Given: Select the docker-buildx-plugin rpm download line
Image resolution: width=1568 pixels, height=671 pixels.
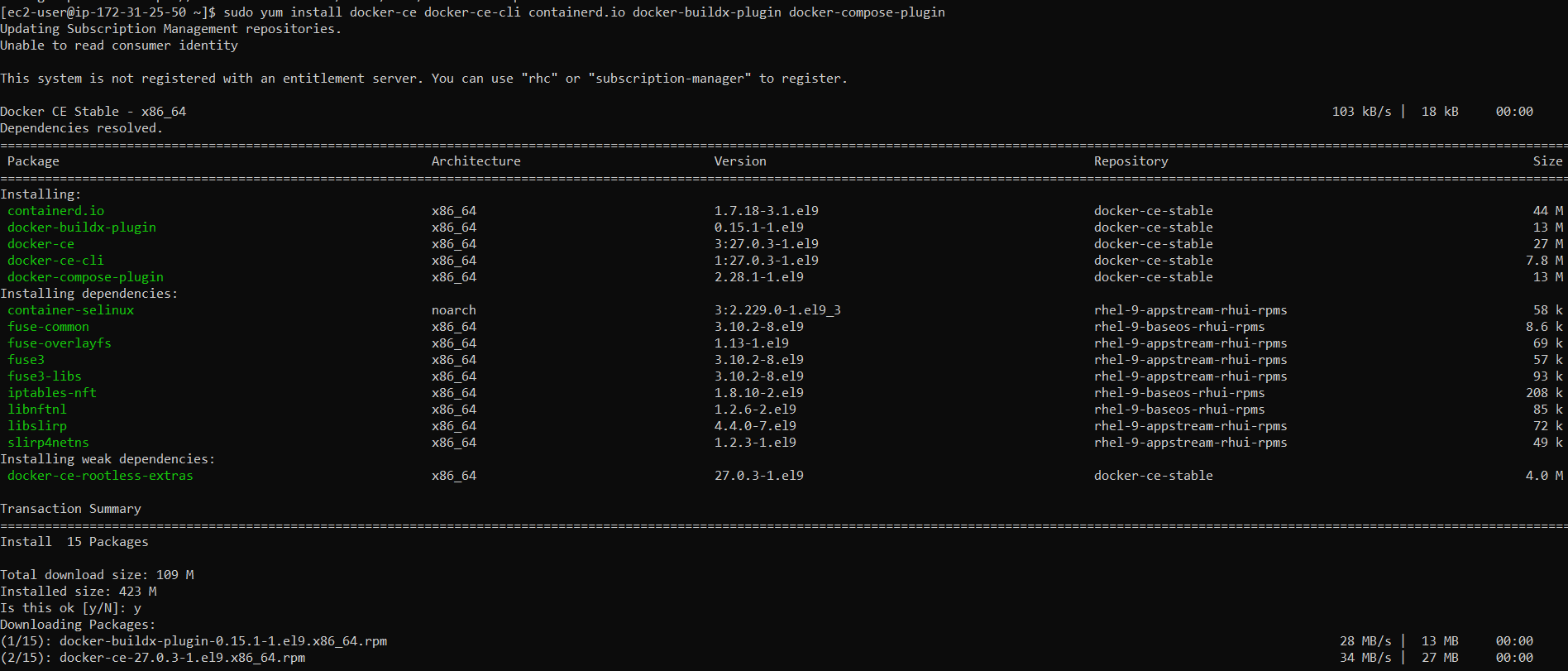Looking at the screenshot, I should pyautogui.click(x=194, y=641).
